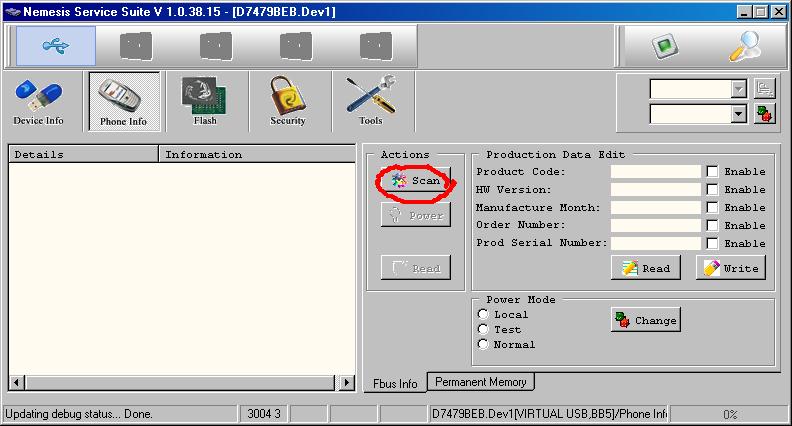Click 'Updating debug status... Done.' status text
This screenshot has height=426, width=792.
[79, 414]
